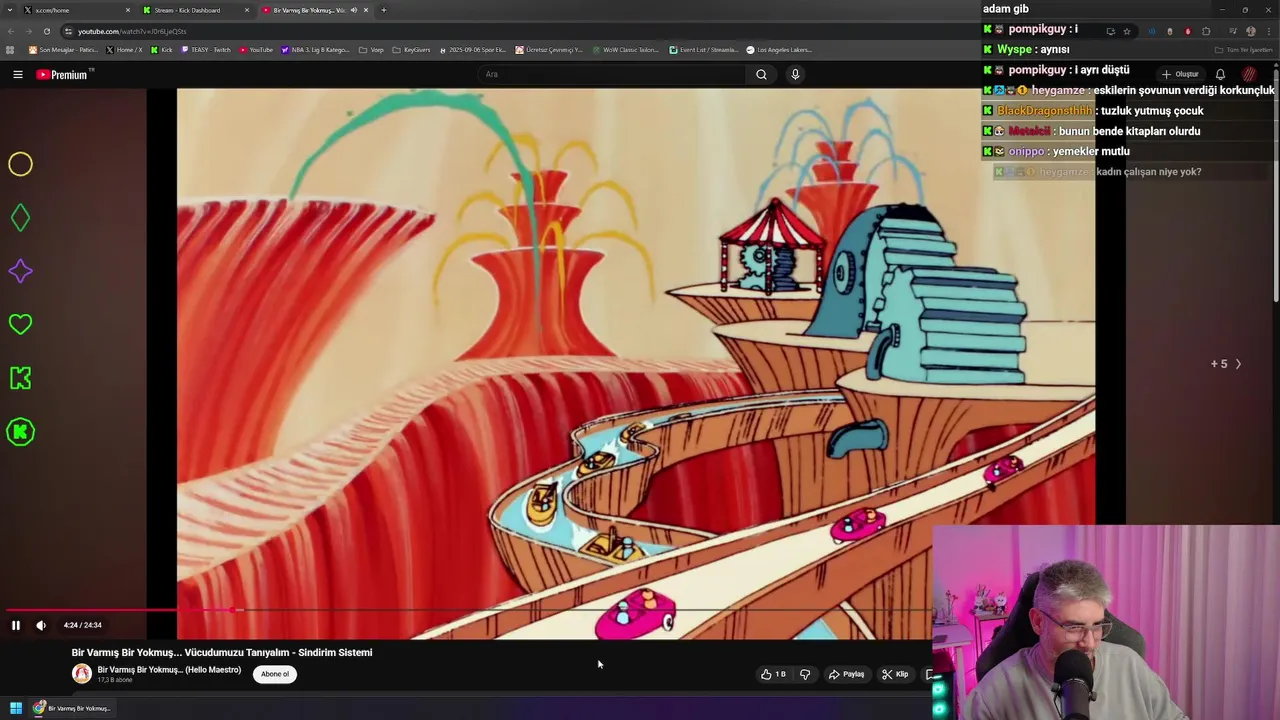Viewport: 1280px width, 720px height.
Task: Bookmark this page with the star icon
Action: coord(1127,31)
